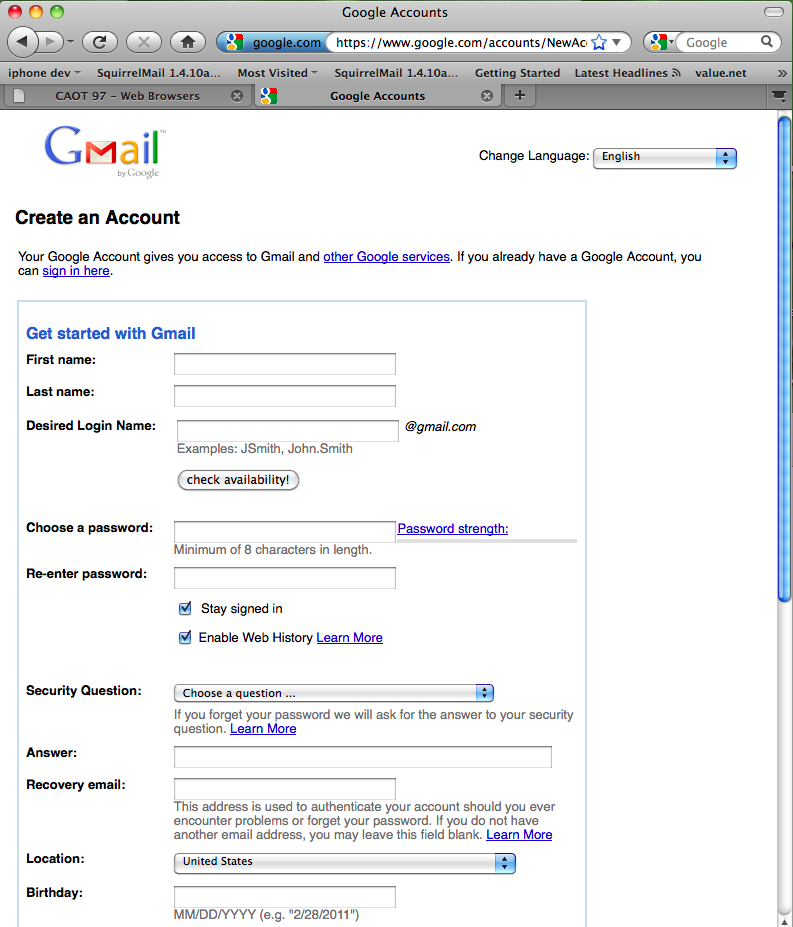
Task: Open Learn More under security question text
Action: click(263, 728)
